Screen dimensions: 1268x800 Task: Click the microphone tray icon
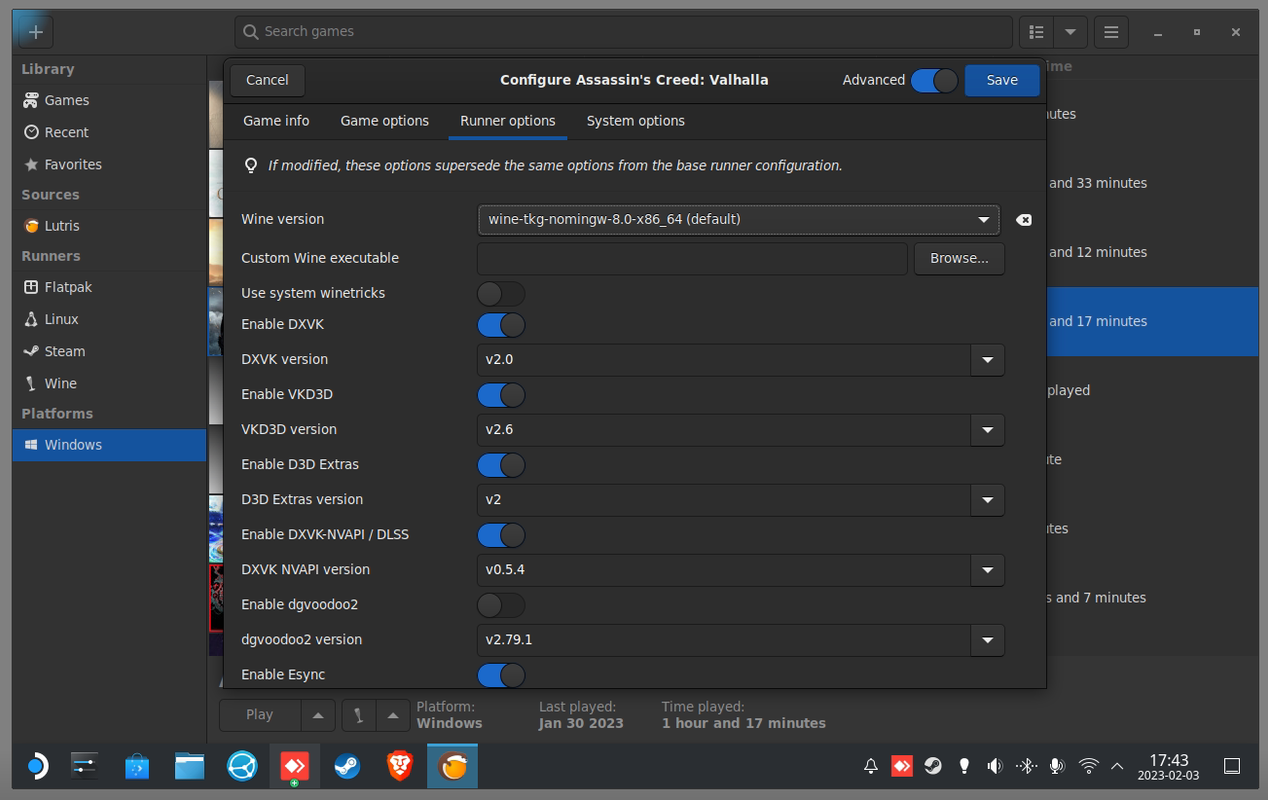click(x=1057, y=767)
